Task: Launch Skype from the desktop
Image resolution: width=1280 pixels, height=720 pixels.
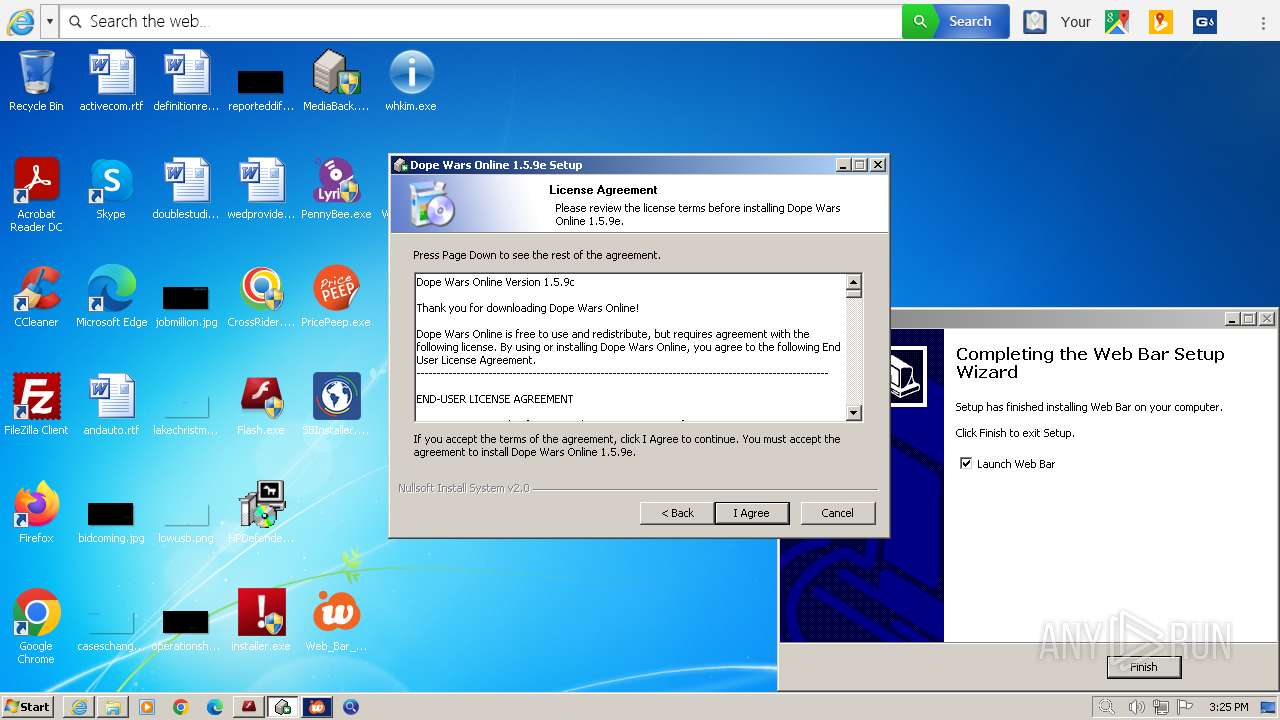Action: tap(111, 181)
